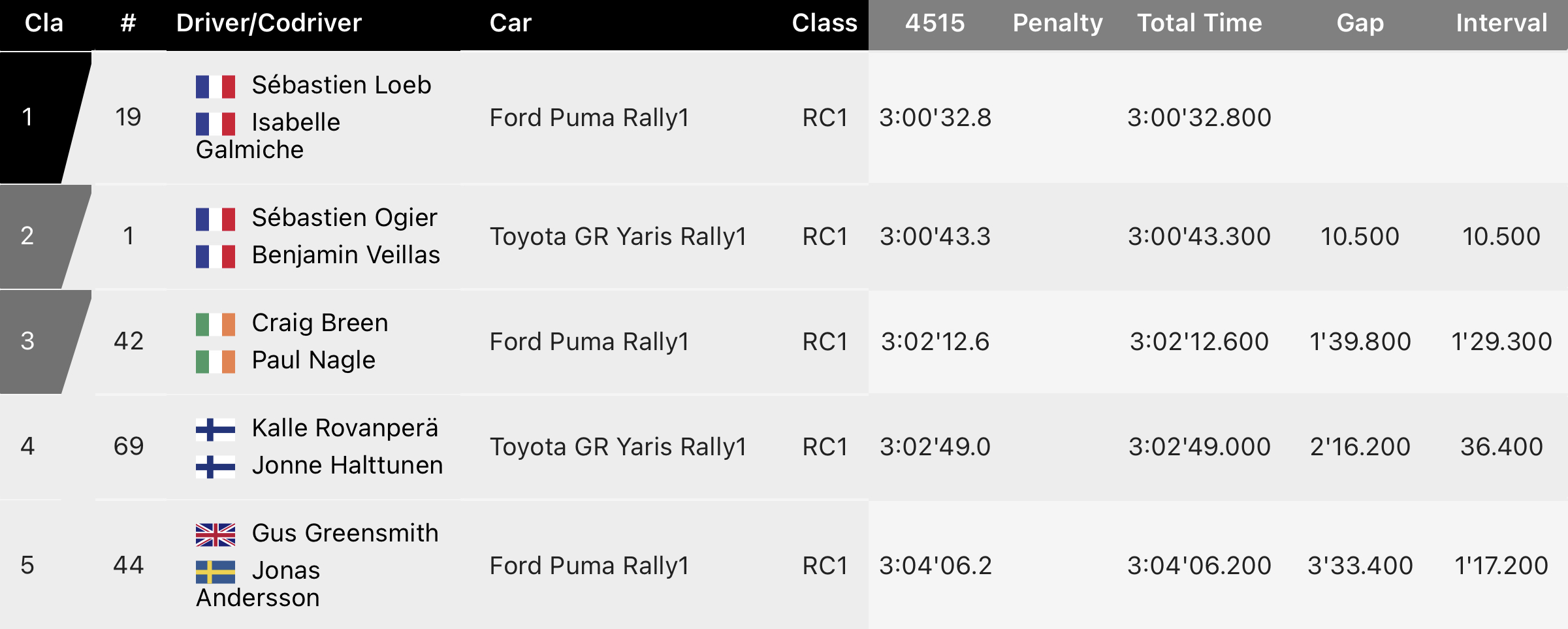Screen dimensions: 1568x629
Task: Open Sébastien Ogier driver name link
Action: click(344, 218)
